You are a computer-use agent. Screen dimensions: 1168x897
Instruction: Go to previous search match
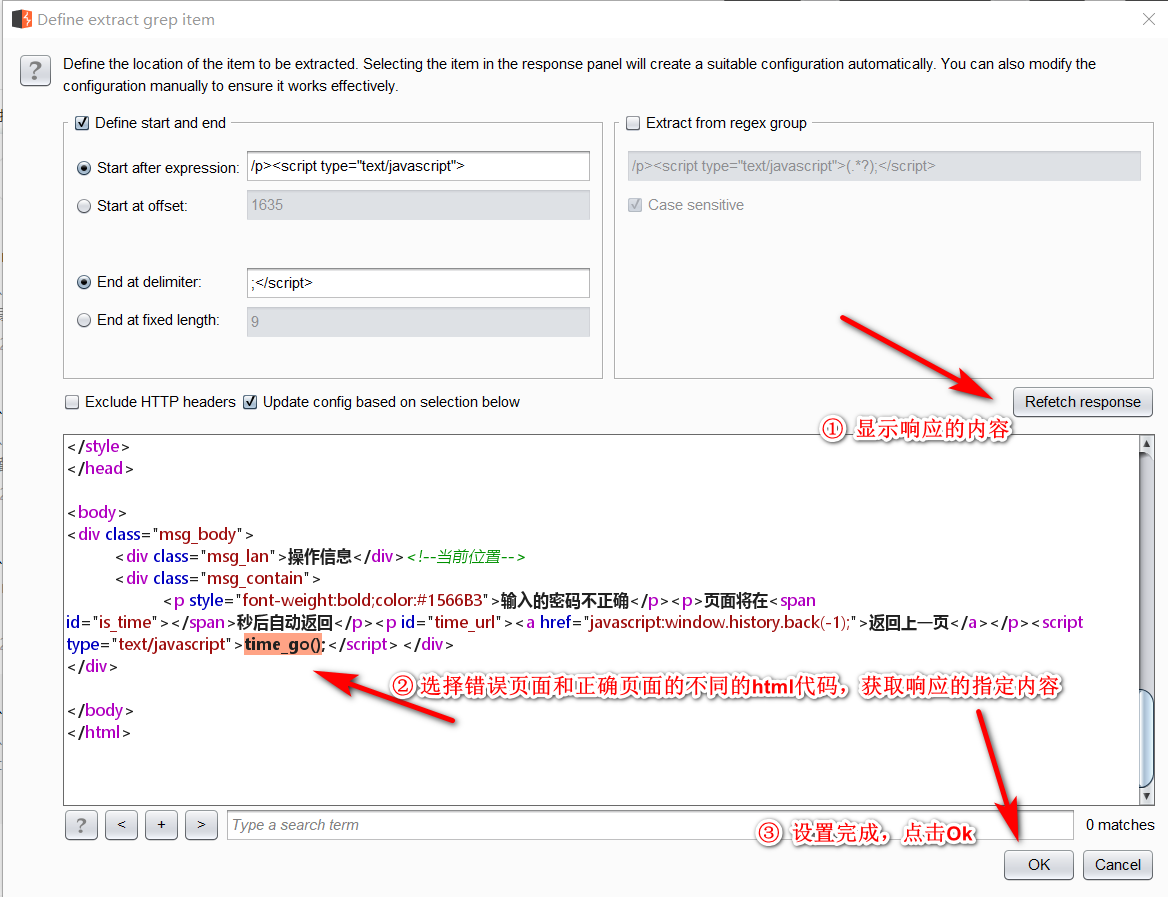tap(121, 825)
